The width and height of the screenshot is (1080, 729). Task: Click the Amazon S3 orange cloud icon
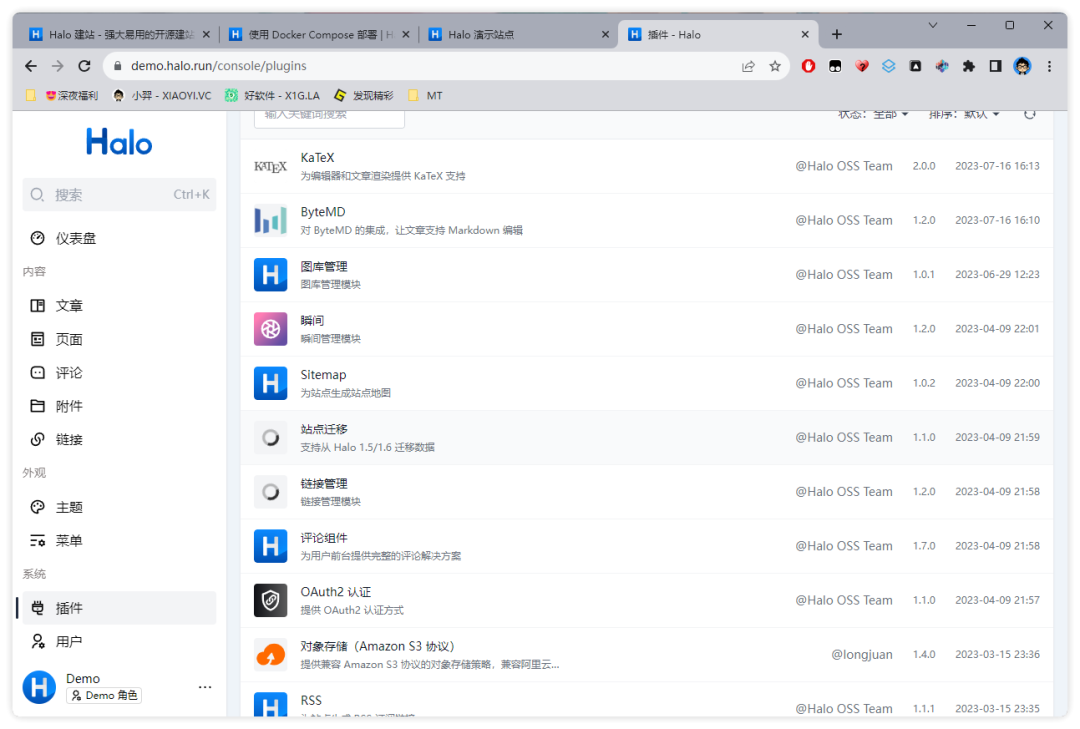(270, 655)
